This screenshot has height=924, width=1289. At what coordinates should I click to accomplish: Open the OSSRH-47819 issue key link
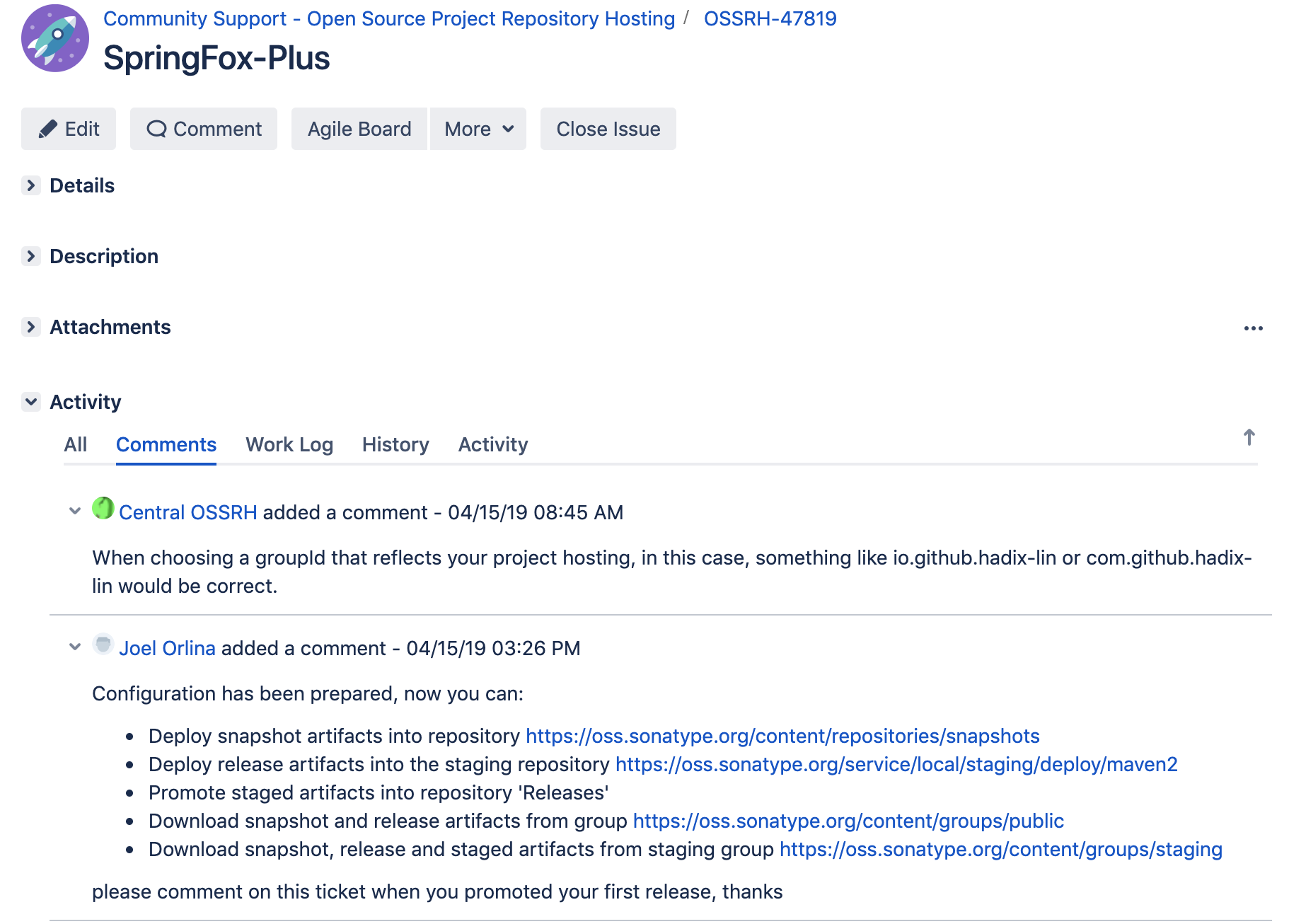pyautogui.click(x=770, y=18)
